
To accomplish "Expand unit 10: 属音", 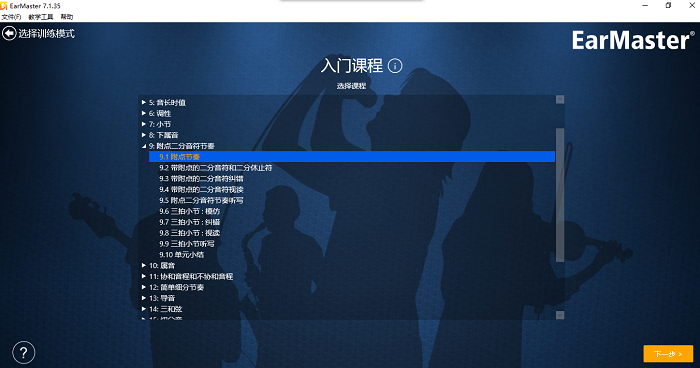I will (x=144, y=265).
